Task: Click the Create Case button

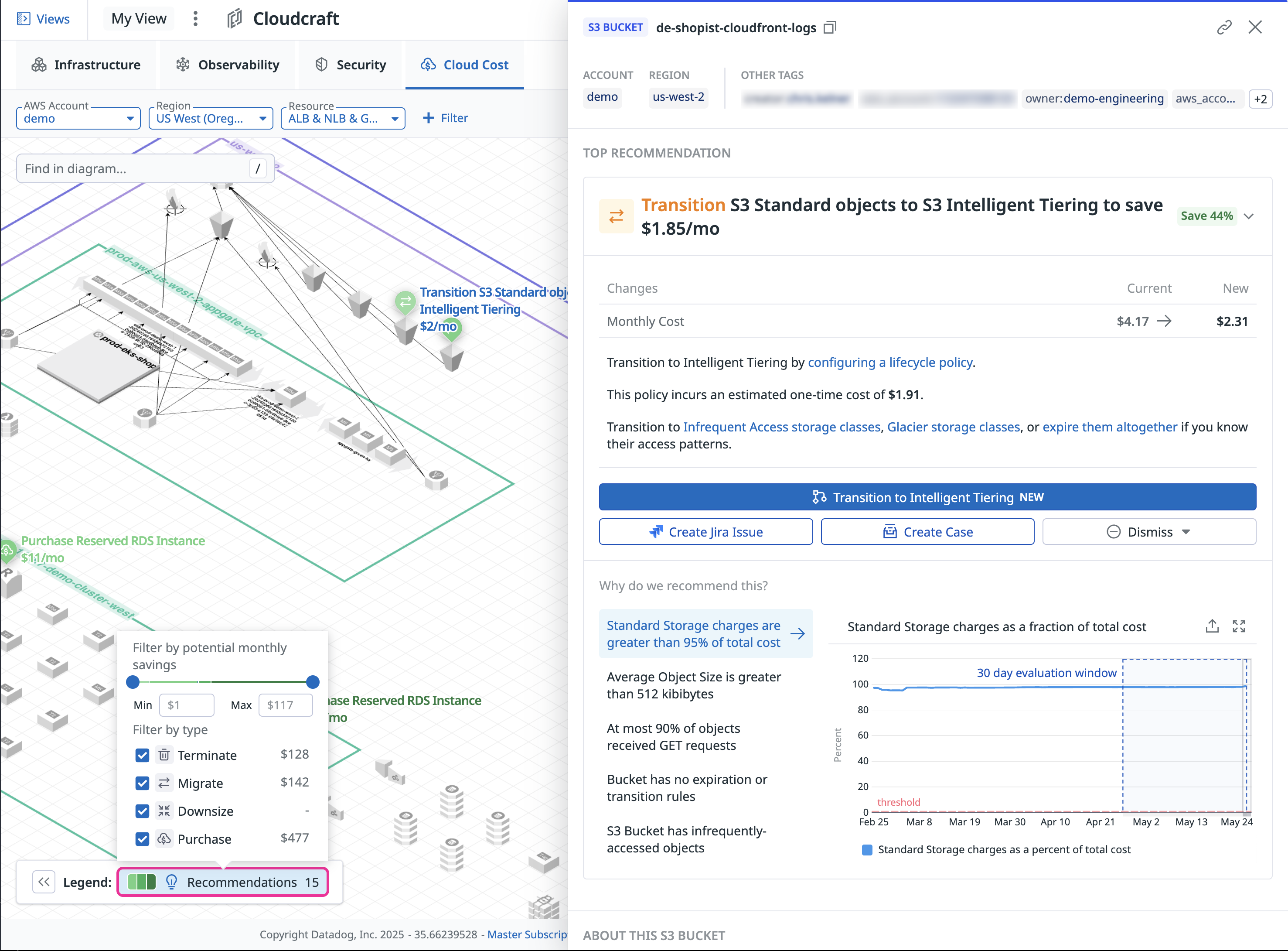Action: (927, 532)
